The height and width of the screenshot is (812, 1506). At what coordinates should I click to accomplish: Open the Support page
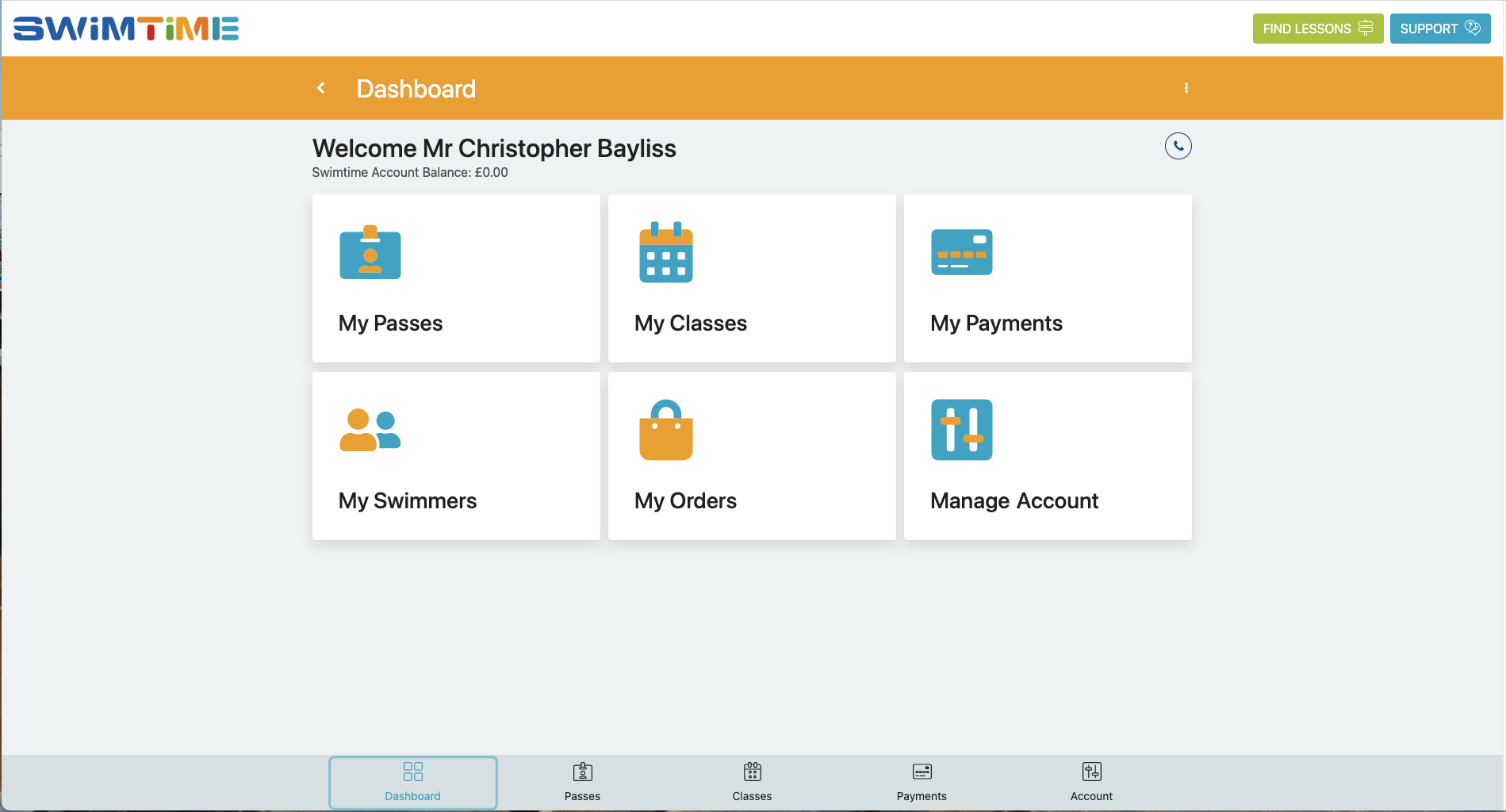click(1440, 29)
